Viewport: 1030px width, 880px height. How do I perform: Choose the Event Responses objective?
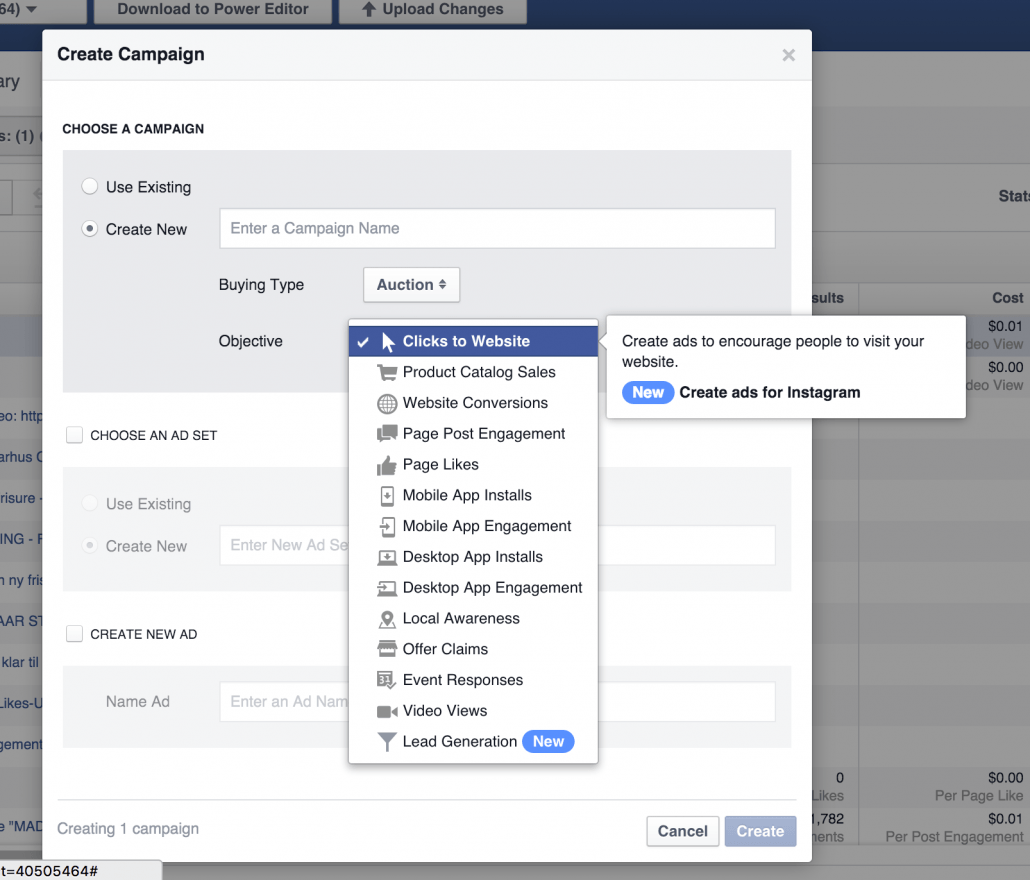point(473,680)
